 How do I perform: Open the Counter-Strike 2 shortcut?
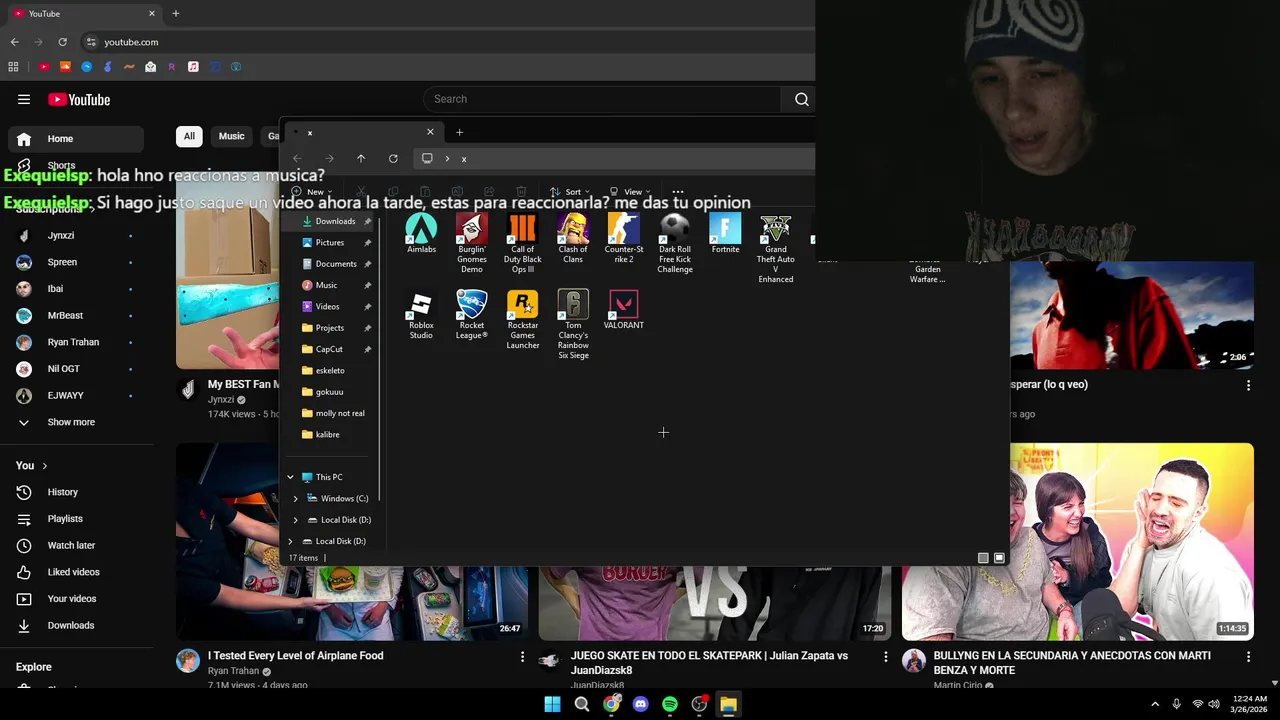[x=624, y=239]
